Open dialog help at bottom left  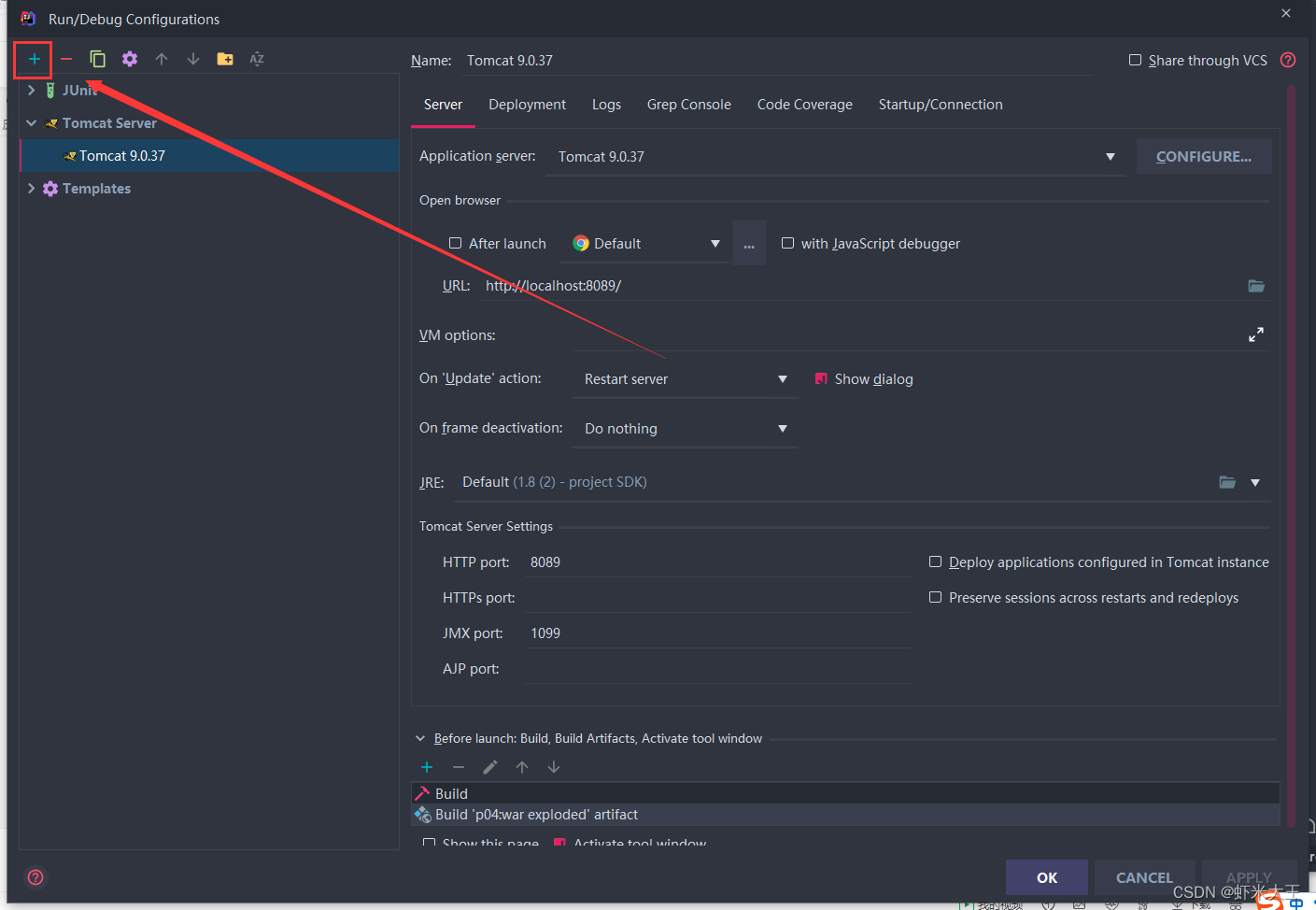pos(35,877)
